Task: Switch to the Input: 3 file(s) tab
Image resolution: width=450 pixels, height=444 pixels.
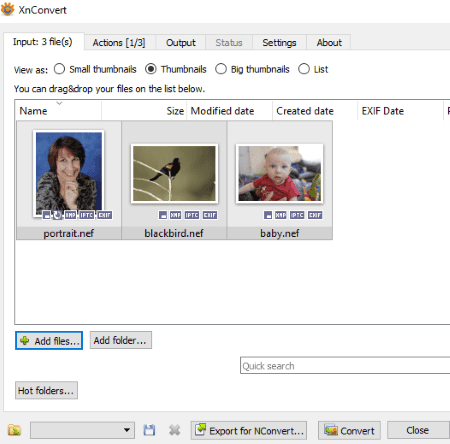Action: pos(43,42)
